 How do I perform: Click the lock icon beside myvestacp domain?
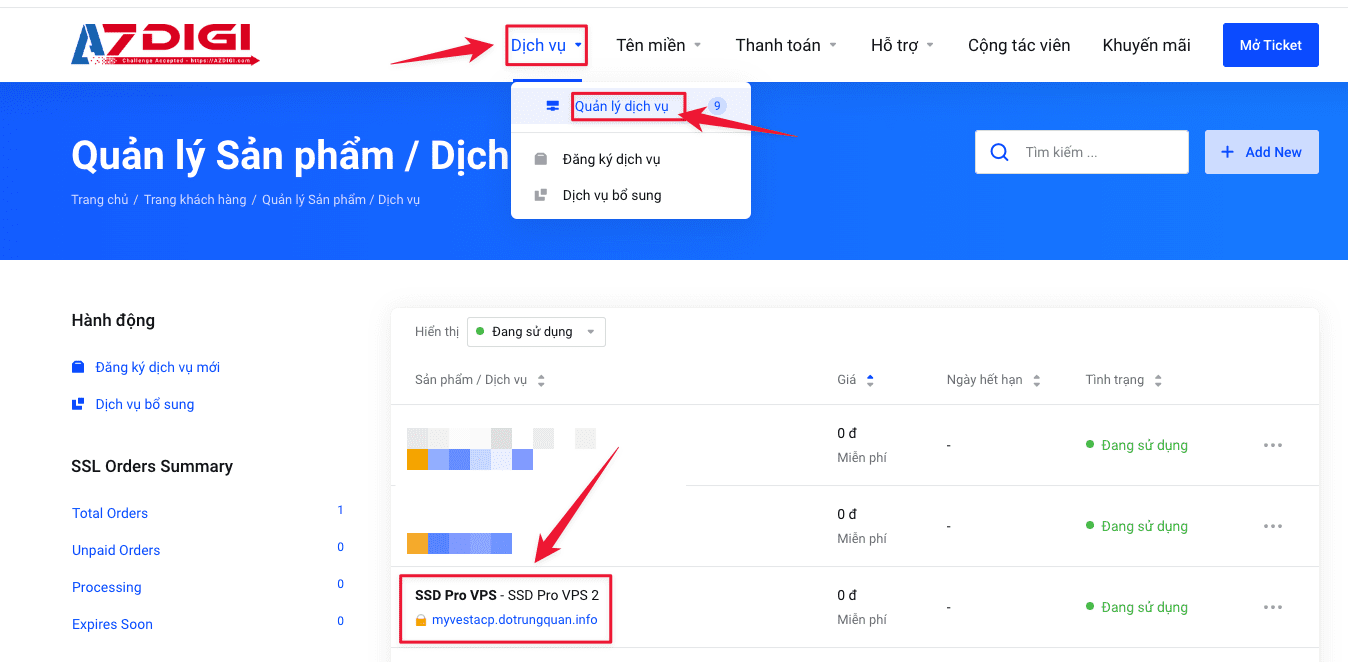[x=421, y=620]
